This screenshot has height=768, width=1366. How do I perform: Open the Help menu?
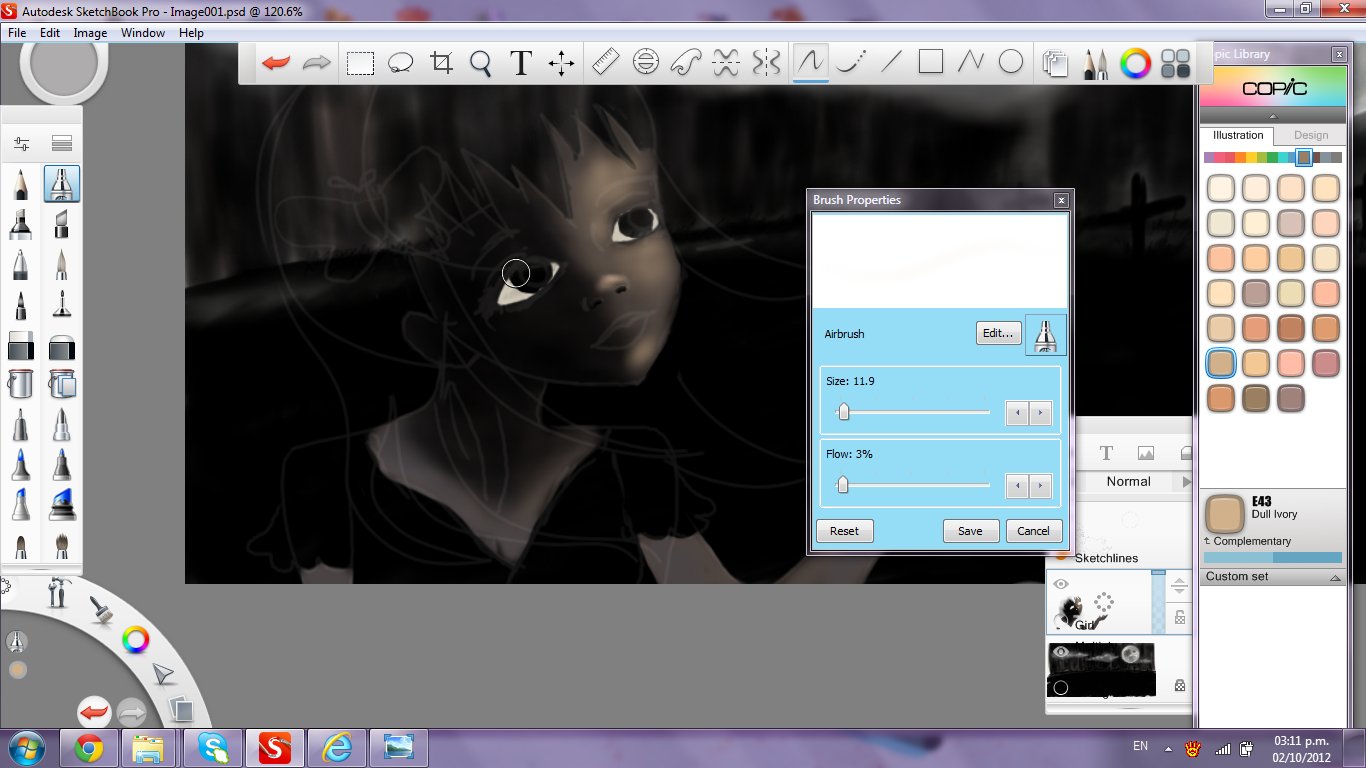coord(191,33)
